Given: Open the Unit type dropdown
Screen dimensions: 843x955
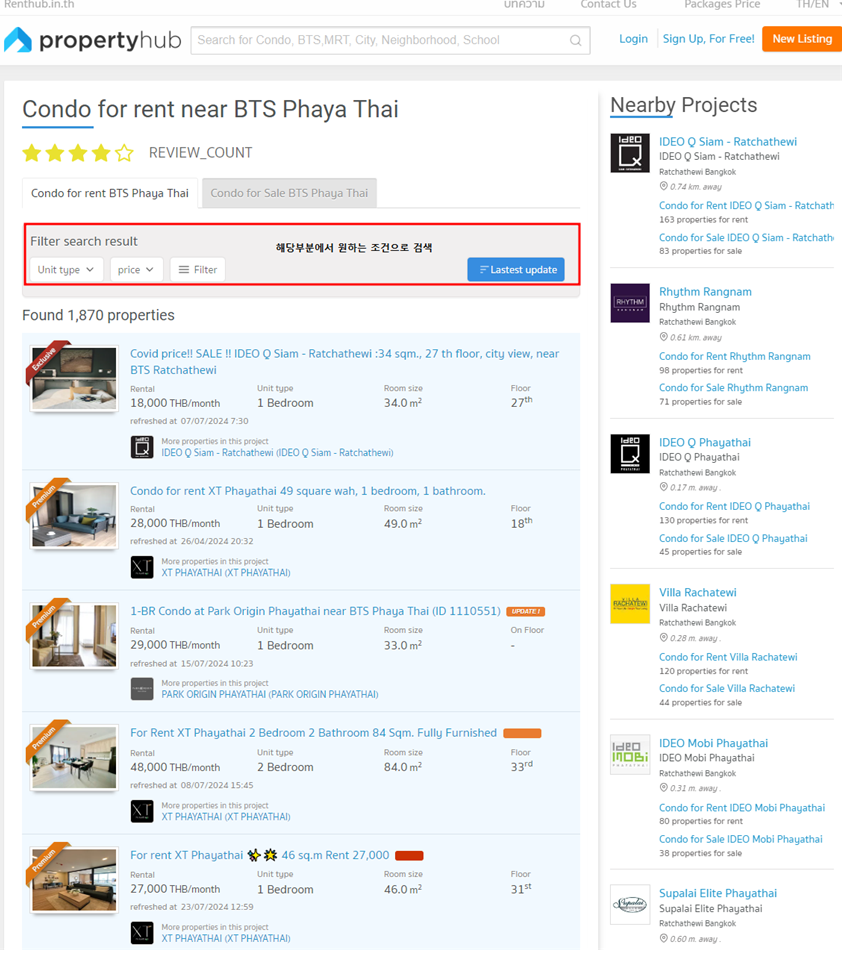Looking at the screenshot, I should 66,270.
